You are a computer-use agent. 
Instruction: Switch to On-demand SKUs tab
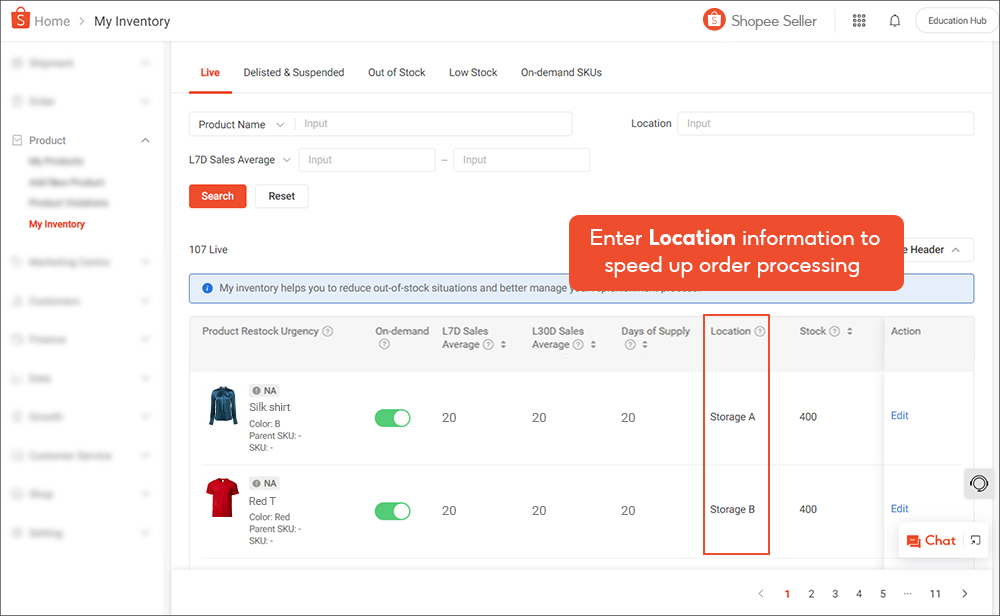(561, 73)
